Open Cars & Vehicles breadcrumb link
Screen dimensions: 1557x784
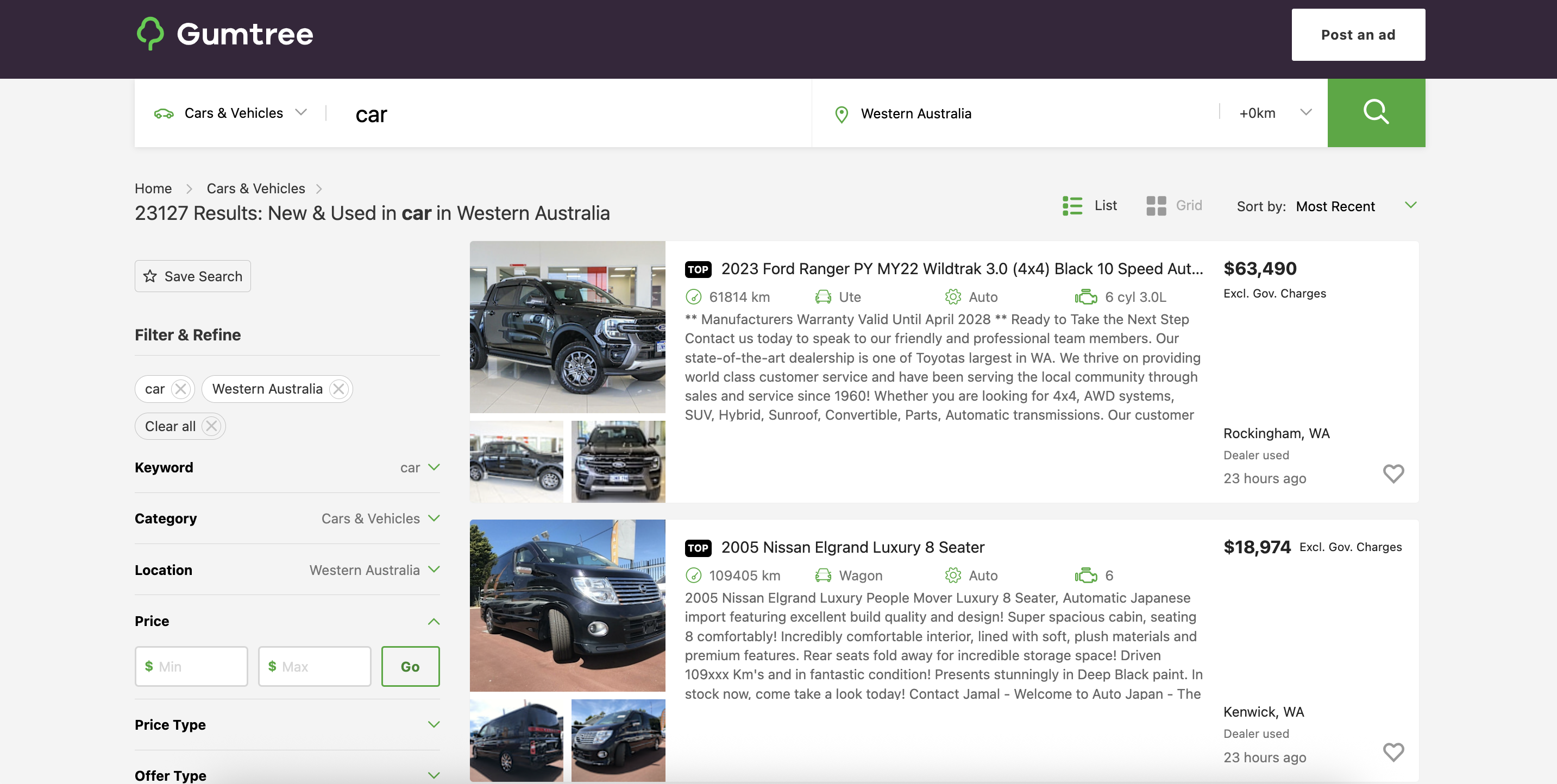click(x=256, y=188)
